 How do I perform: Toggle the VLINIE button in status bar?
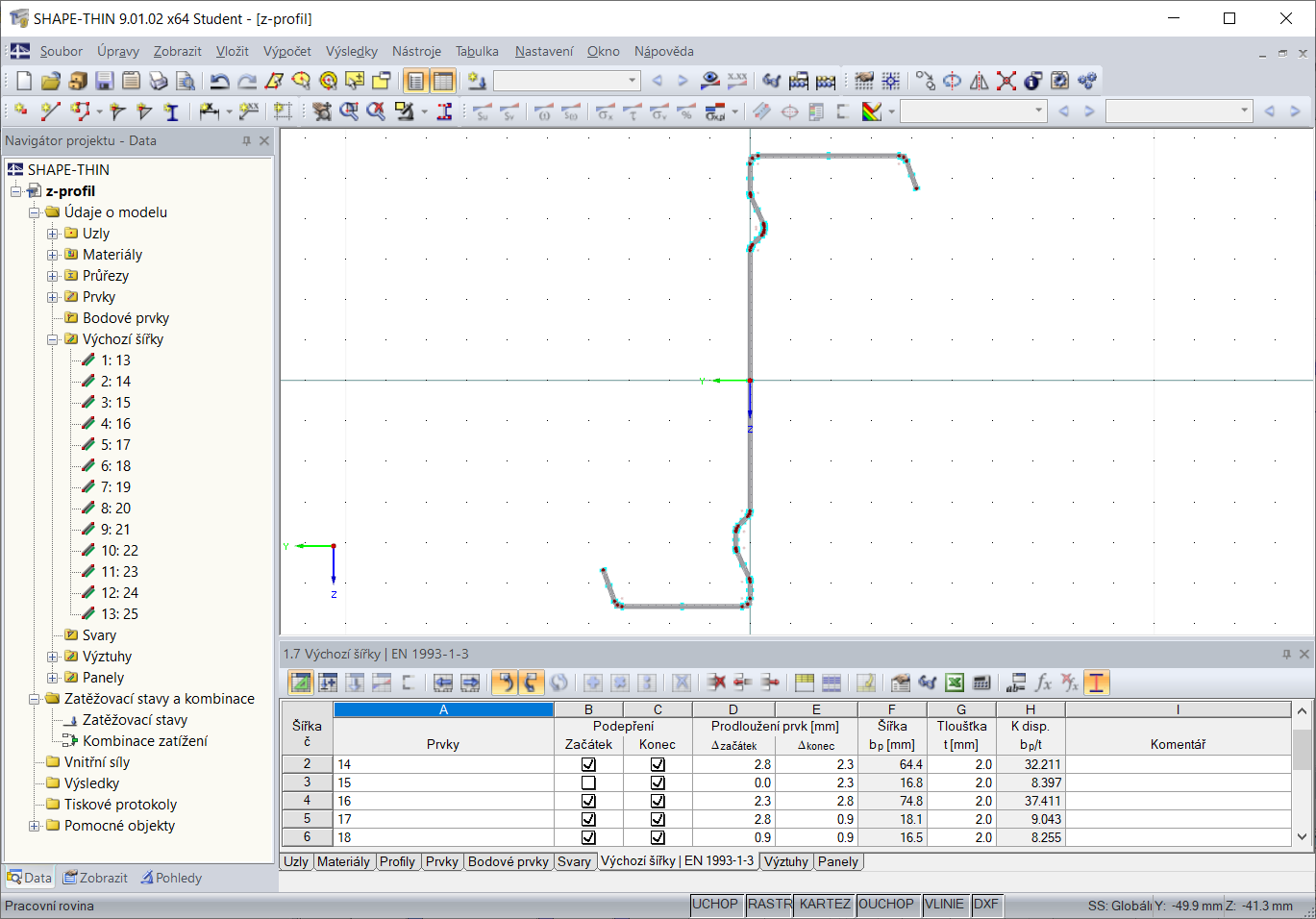(944, 905)
